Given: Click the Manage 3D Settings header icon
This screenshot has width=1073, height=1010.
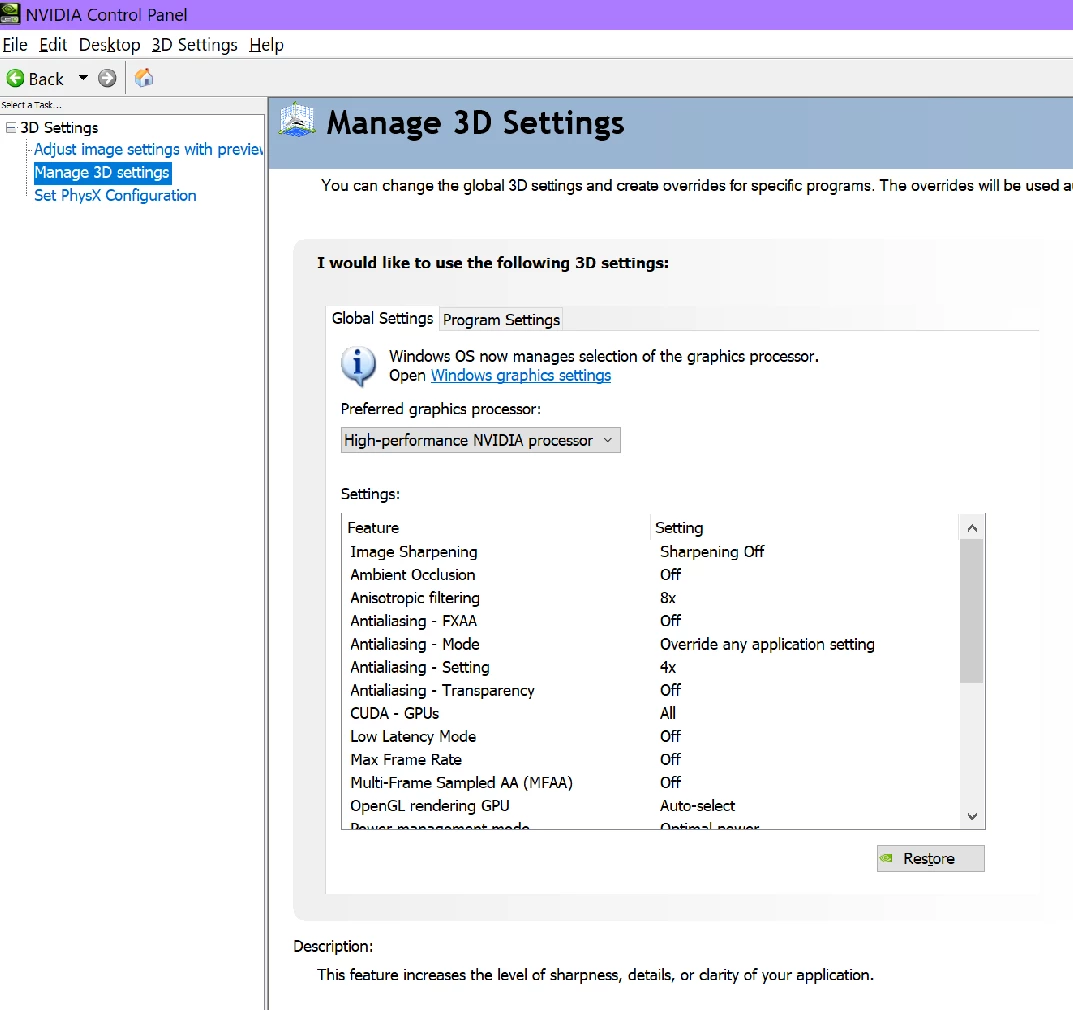Looking at the screenshot, I should pyautogui.click(x=297, y=120).
